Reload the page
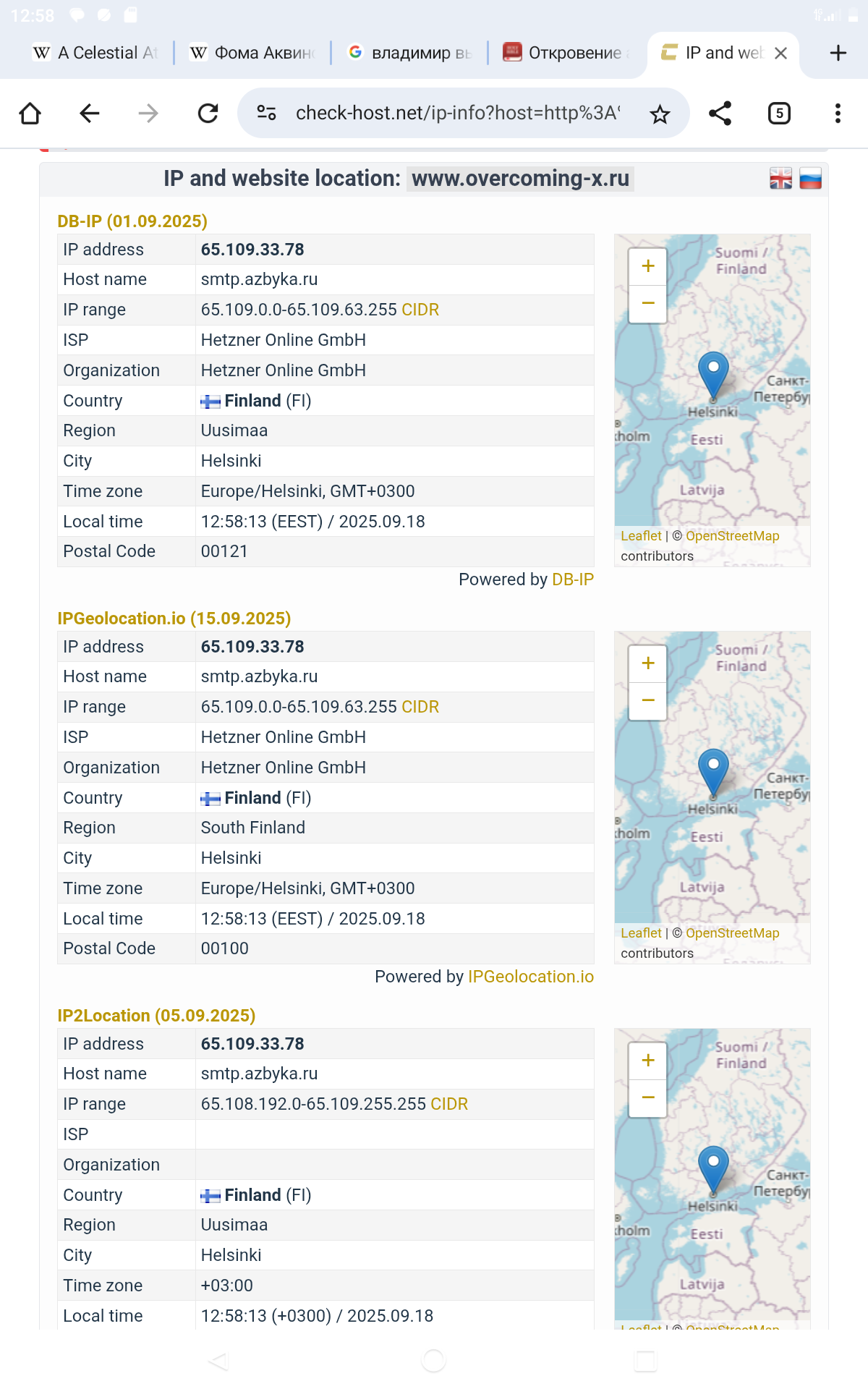This screenshot has height=1389, width=868. point(208,114)
